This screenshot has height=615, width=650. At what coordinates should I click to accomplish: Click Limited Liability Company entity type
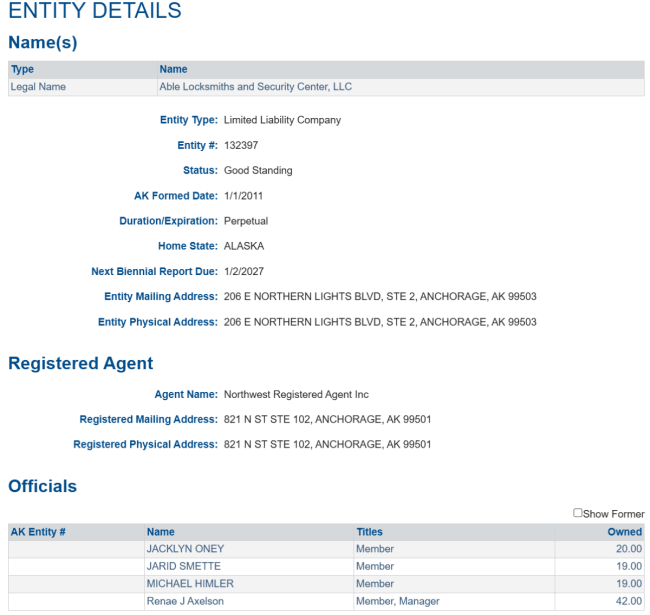coord(282,120)
